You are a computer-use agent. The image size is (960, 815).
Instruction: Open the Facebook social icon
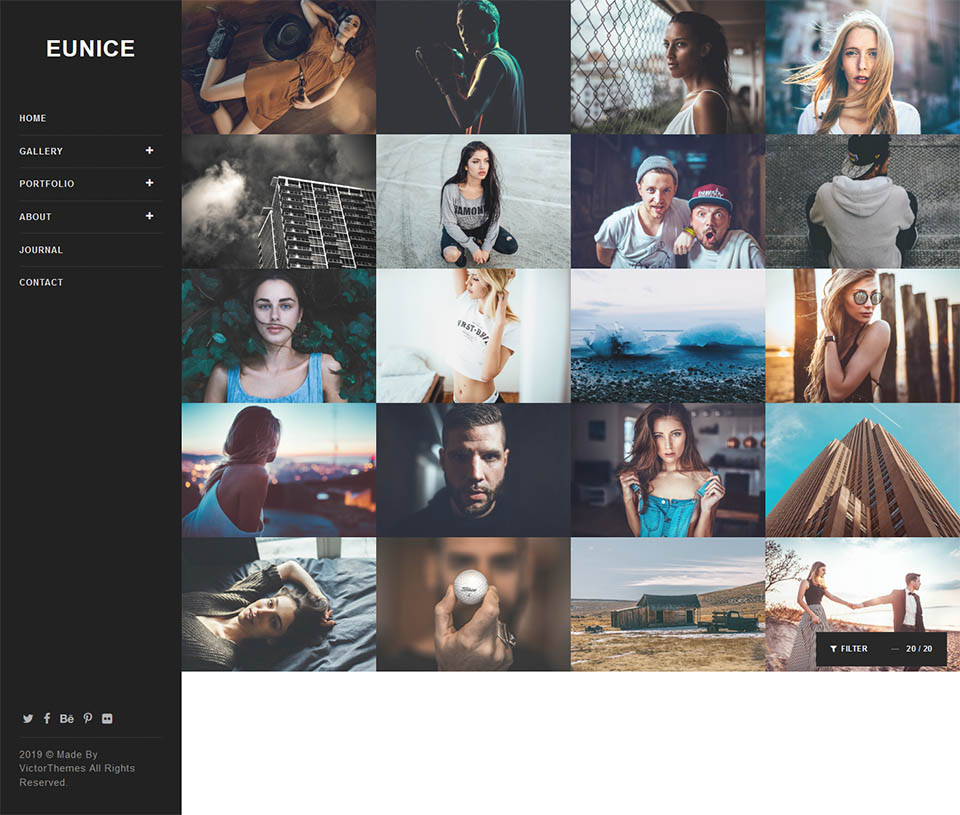point(47,719)
